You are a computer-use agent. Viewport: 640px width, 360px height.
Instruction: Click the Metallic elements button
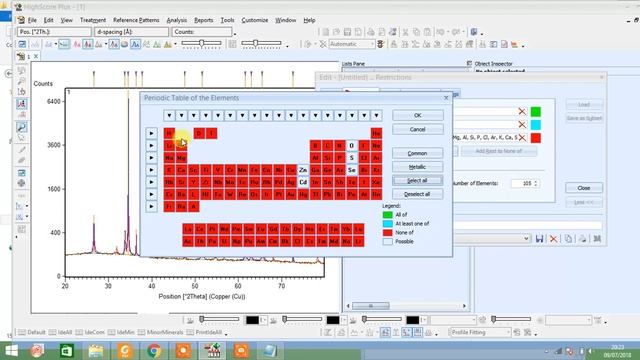point(418,167)
